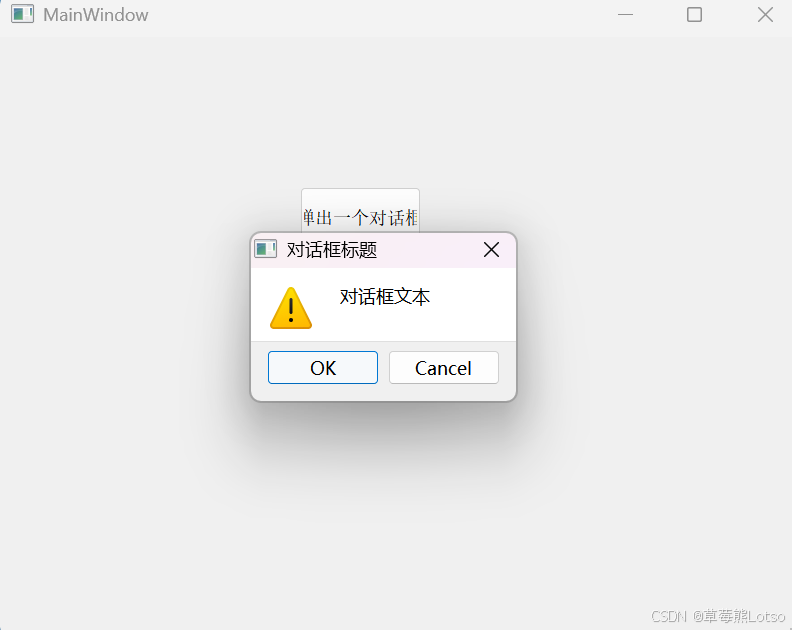Click the dialog title bar app icon
Viewport: 792px width, 630px height.
[x=265, y=249]
